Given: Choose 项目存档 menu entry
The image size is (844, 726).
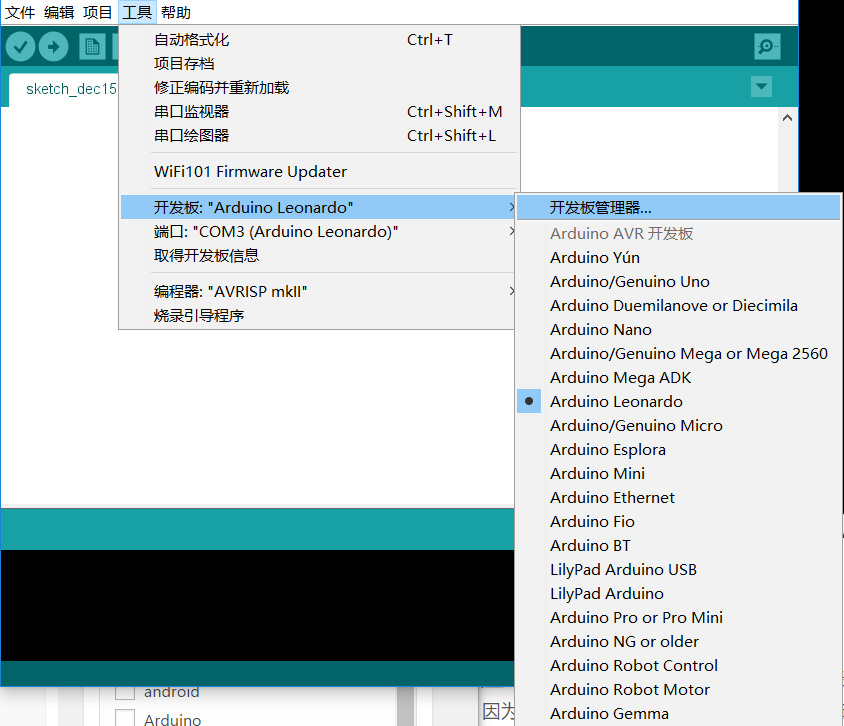Looking at the screenshot, I should 319,64.
